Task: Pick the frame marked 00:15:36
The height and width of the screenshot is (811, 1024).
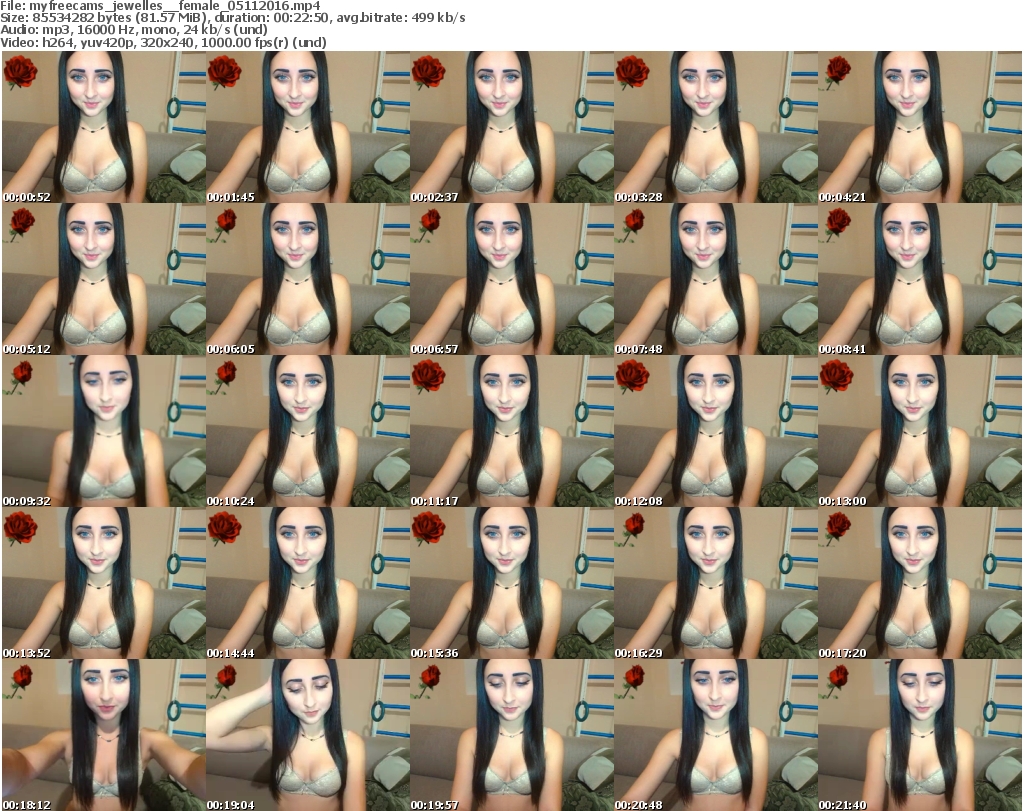Action: 510,584
